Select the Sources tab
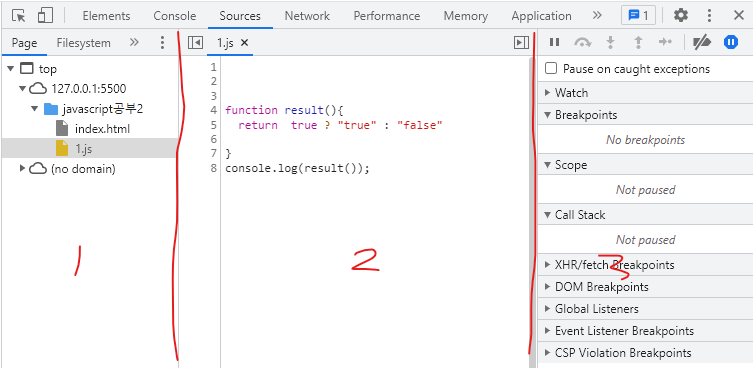This screenshot has width=753, height=368. click(240, 16)
